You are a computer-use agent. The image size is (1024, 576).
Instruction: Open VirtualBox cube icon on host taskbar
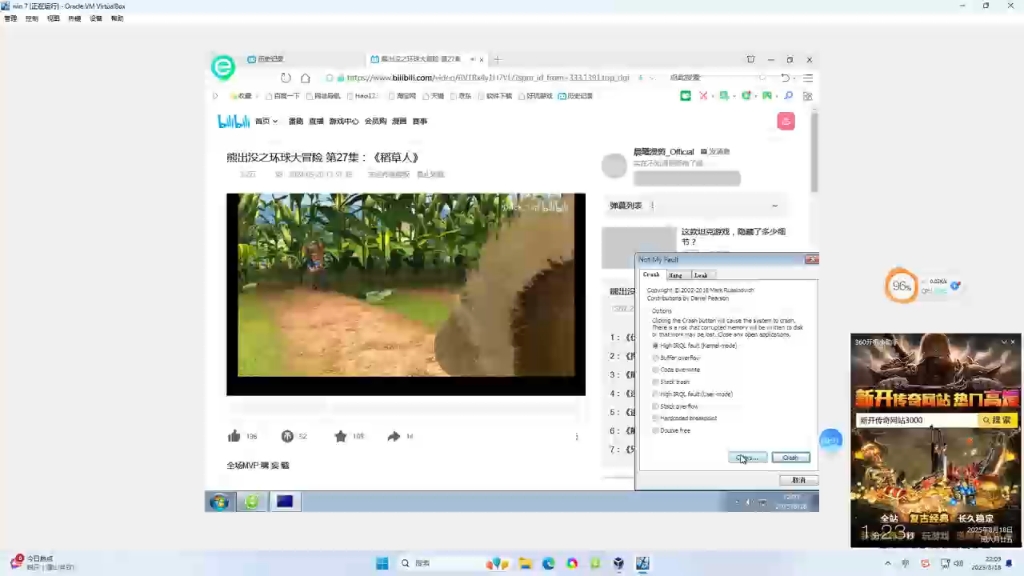618,564
